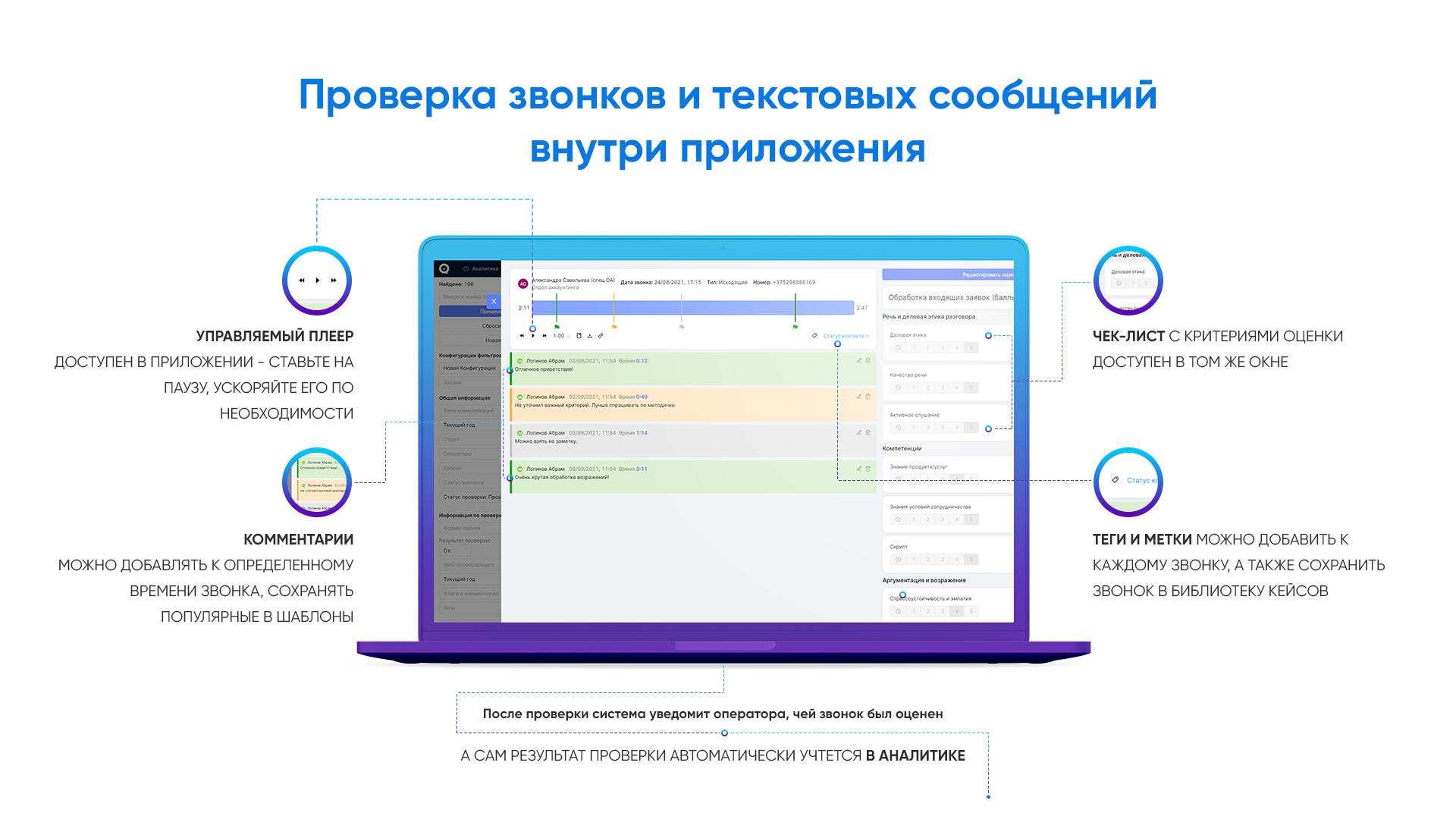Edit the 'Очень крутая обработка возражений' comment

pyautogui.click(x=859, y=469)
